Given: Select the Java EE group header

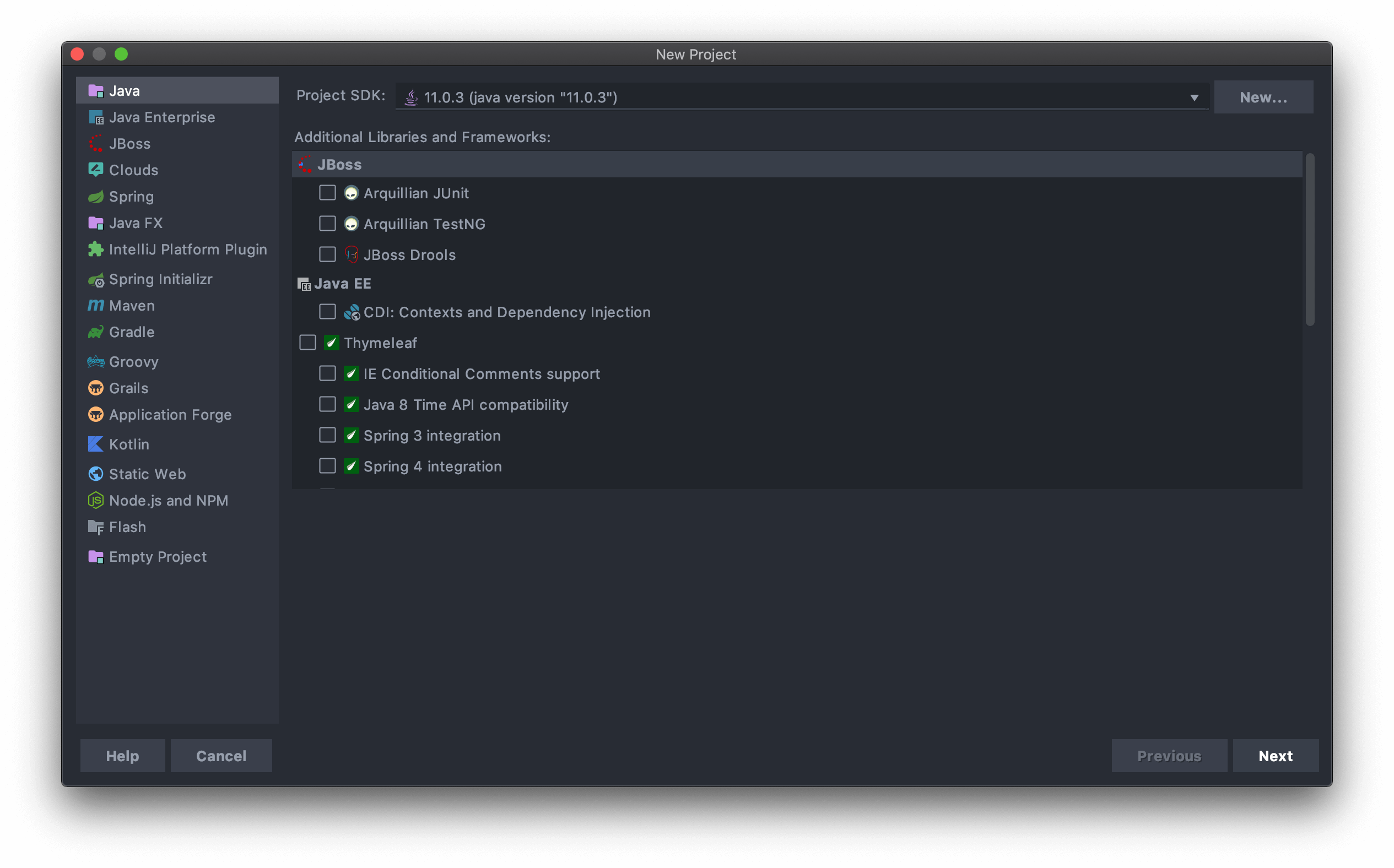Looking at the screenshot, I should [797, 284].
